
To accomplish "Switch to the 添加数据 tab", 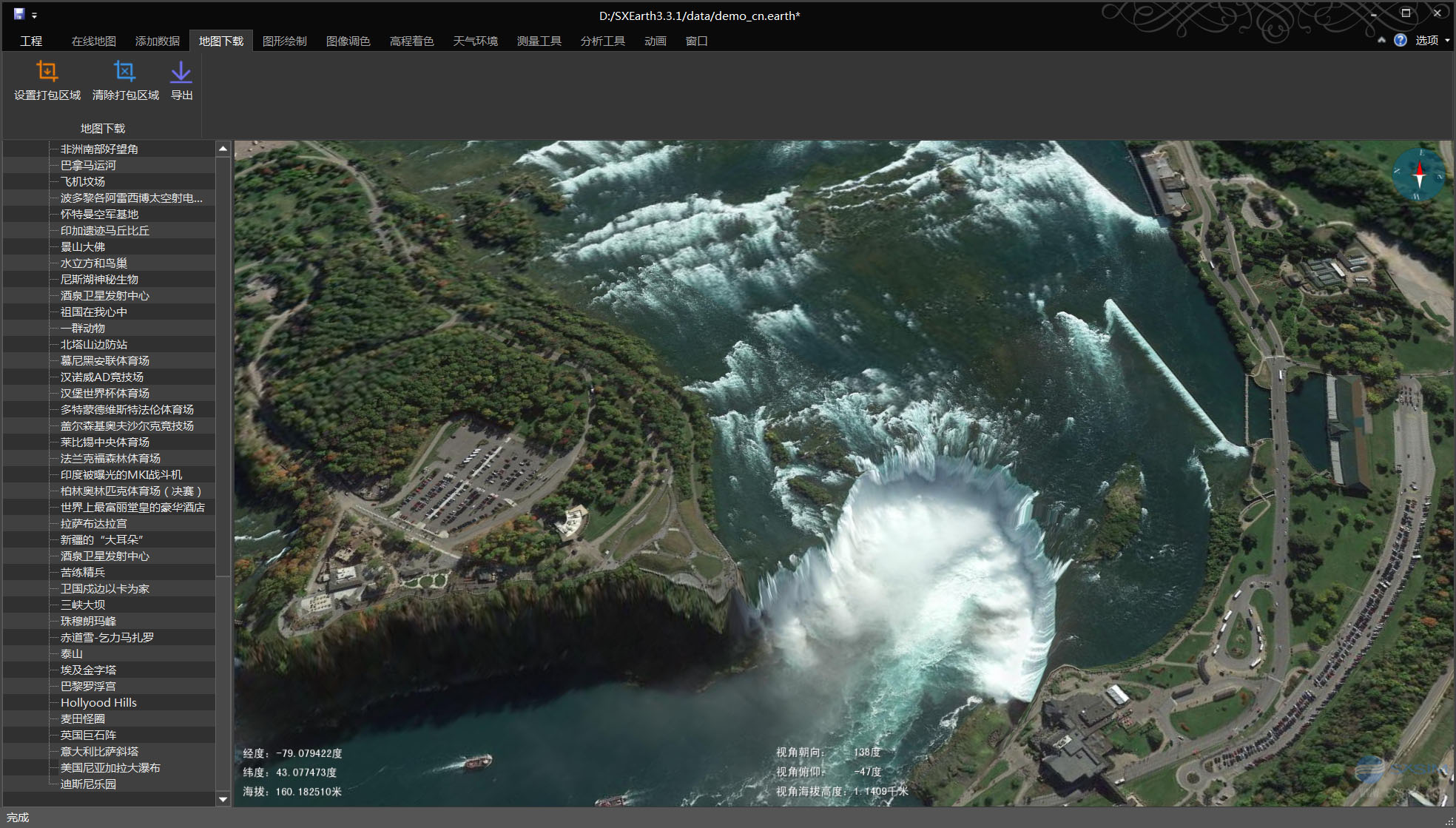I will tap(158, 41).
